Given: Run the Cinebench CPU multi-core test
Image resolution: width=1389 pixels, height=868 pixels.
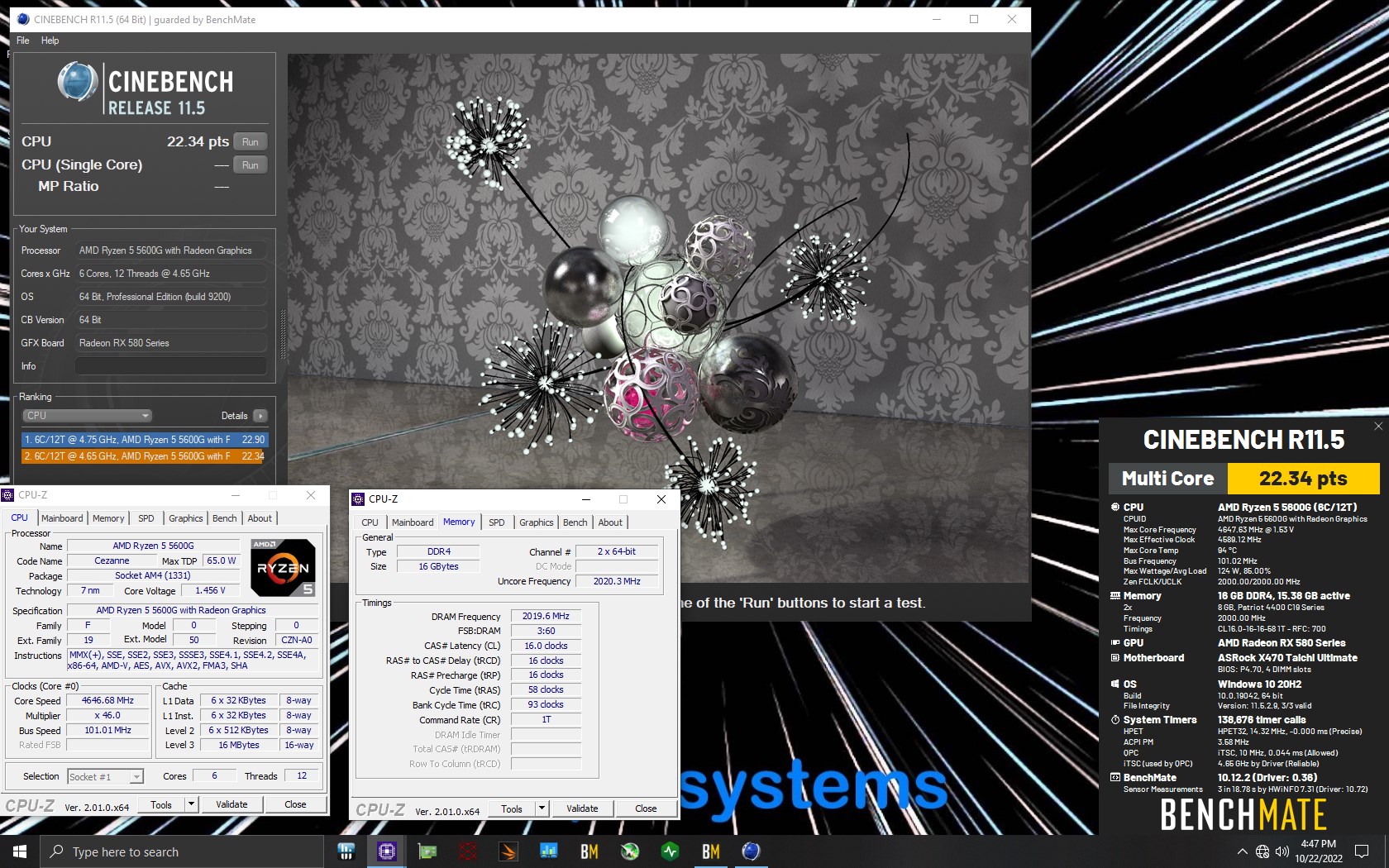Looking at the screenshot, I should (250, 141).
